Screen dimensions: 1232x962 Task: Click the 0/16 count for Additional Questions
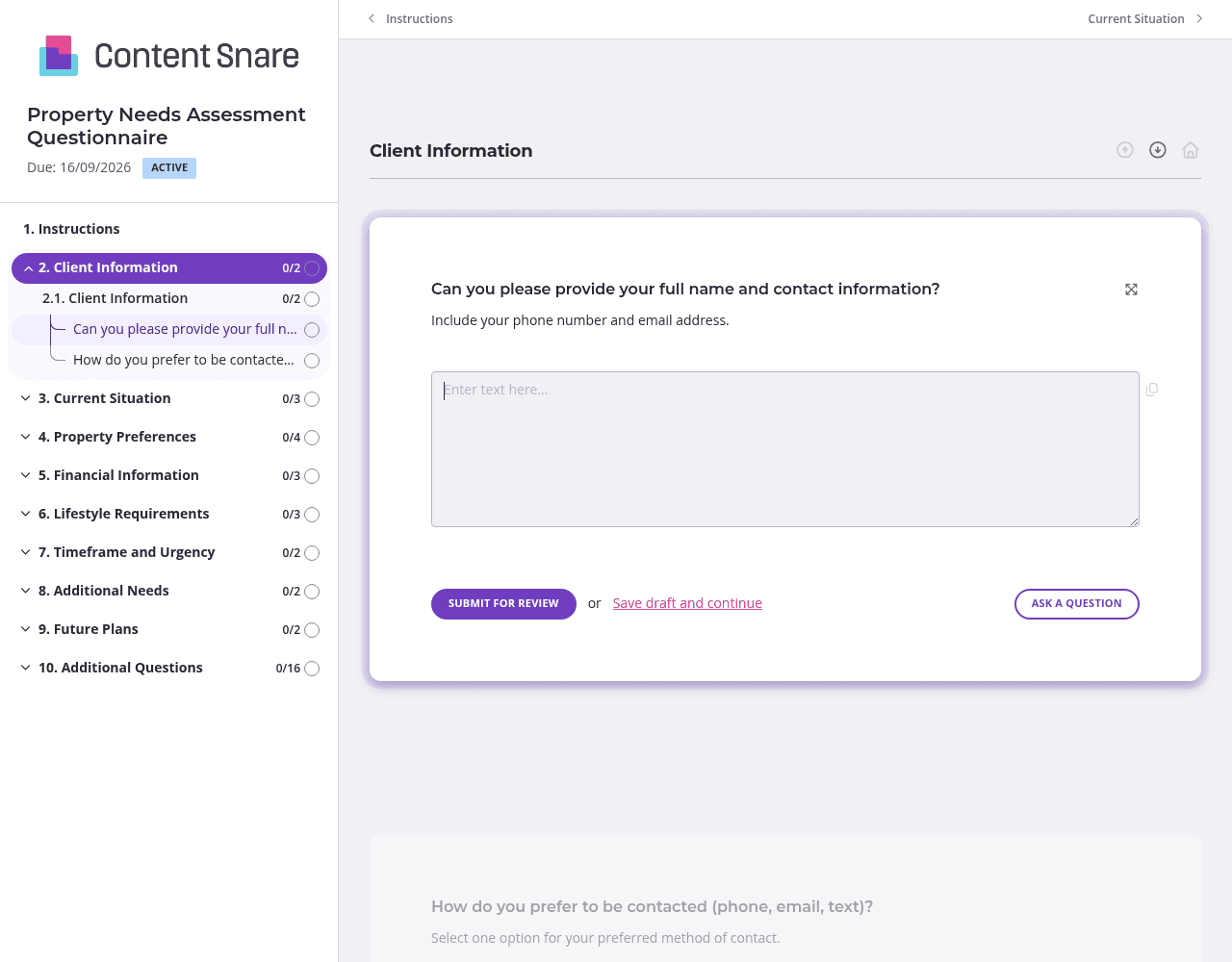(x=288, y=669)
